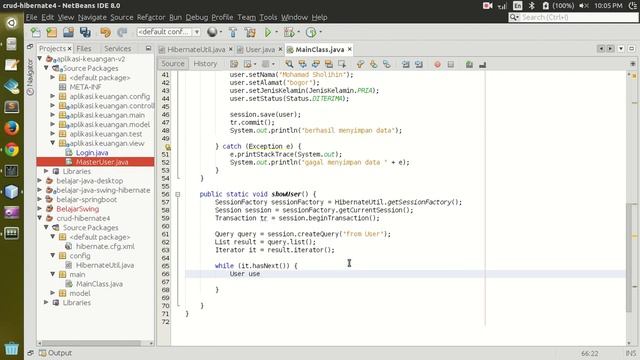Run the project with green play icon
The height and width of the screenshot is (360, 640).
pos(268,32)
